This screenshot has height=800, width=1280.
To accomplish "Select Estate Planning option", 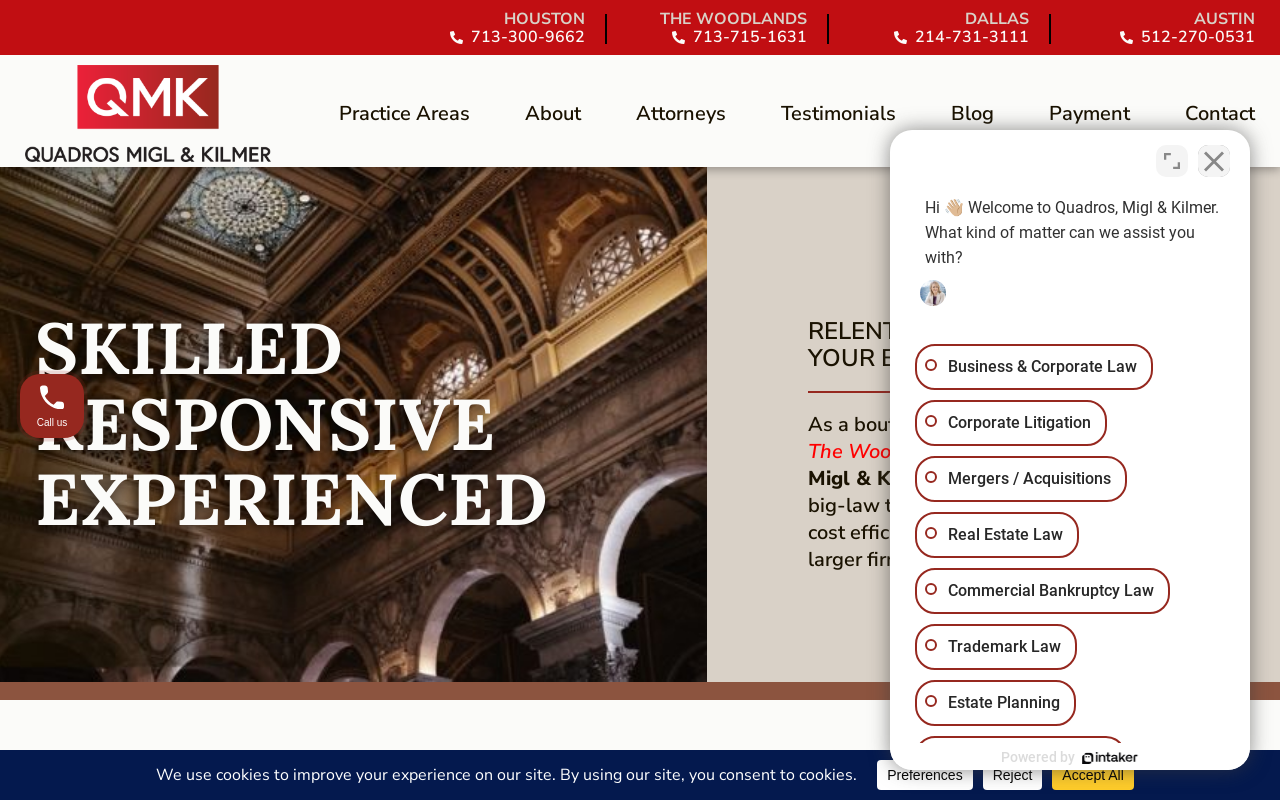I will click(995, 703).
